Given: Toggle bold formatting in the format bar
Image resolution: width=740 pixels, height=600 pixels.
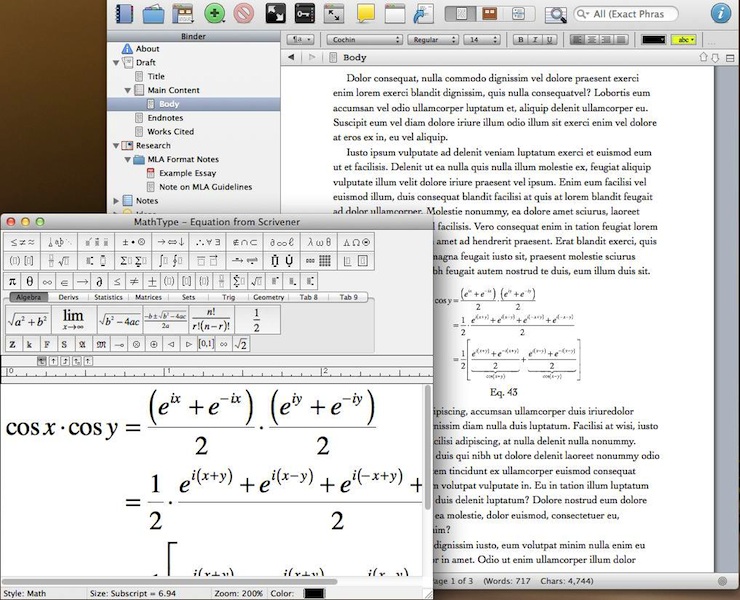Looking at the screenshot, I should pos(521,39).
